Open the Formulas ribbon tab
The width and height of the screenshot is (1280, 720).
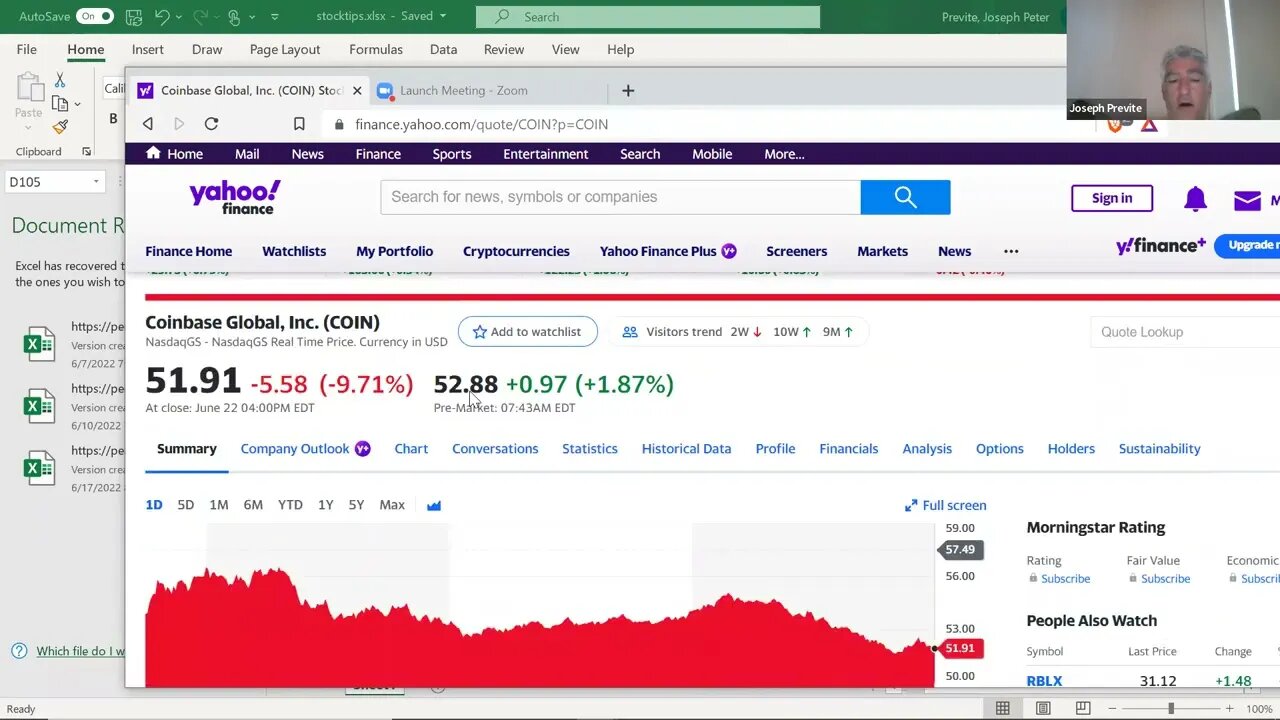point(376,49)
